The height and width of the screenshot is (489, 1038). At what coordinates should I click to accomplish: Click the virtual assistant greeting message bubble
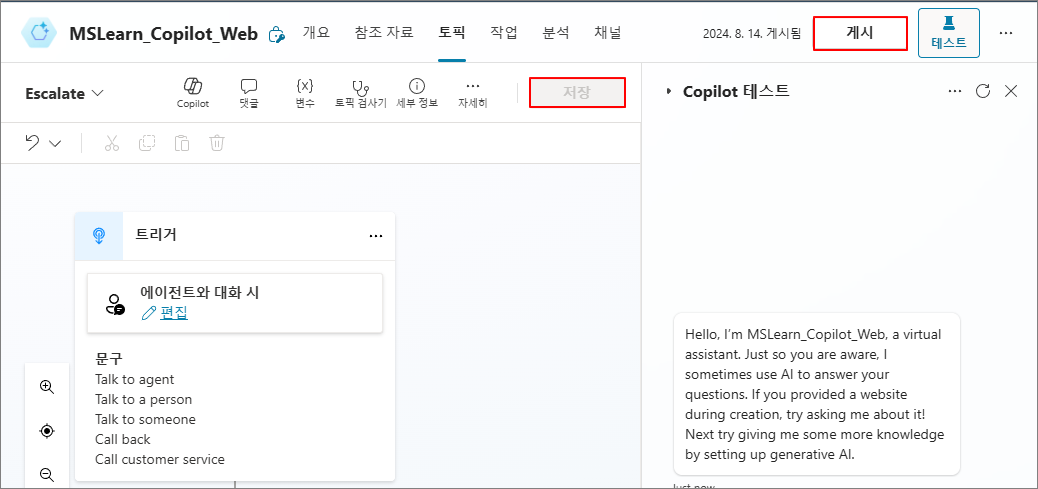816,394
